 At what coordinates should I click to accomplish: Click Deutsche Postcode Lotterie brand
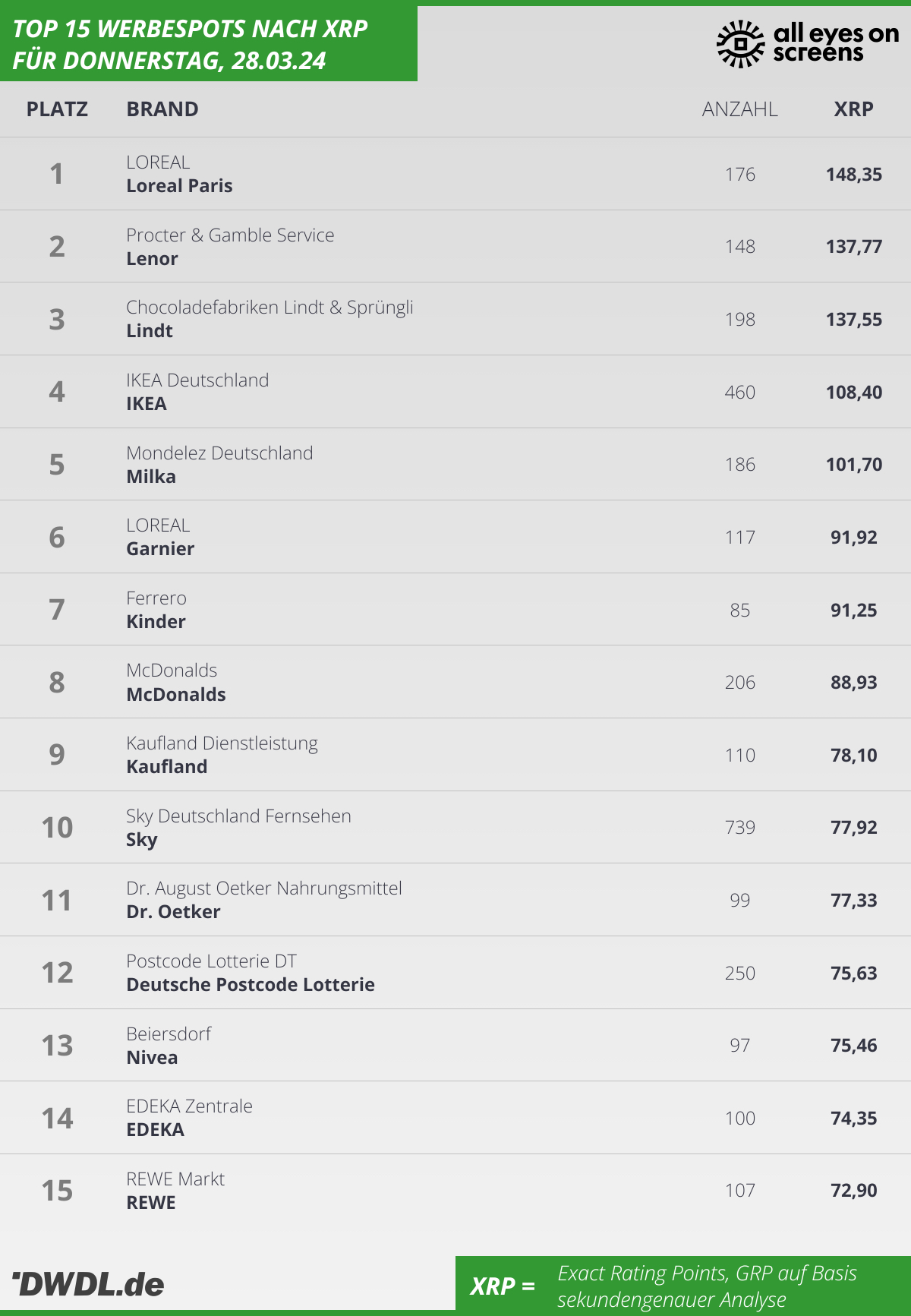click(x=251, y=985)
